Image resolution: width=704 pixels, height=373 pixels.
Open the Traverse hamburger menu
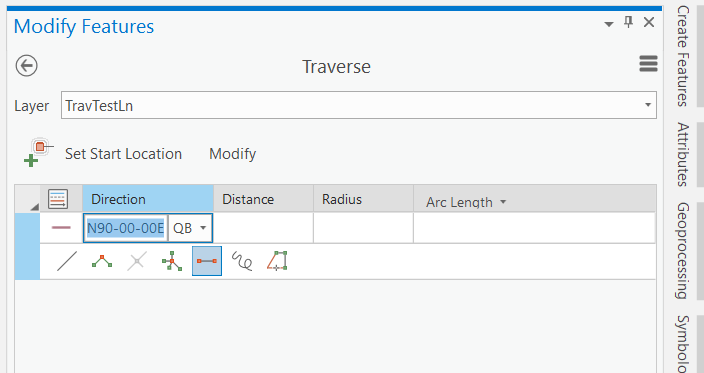point(648,64)
